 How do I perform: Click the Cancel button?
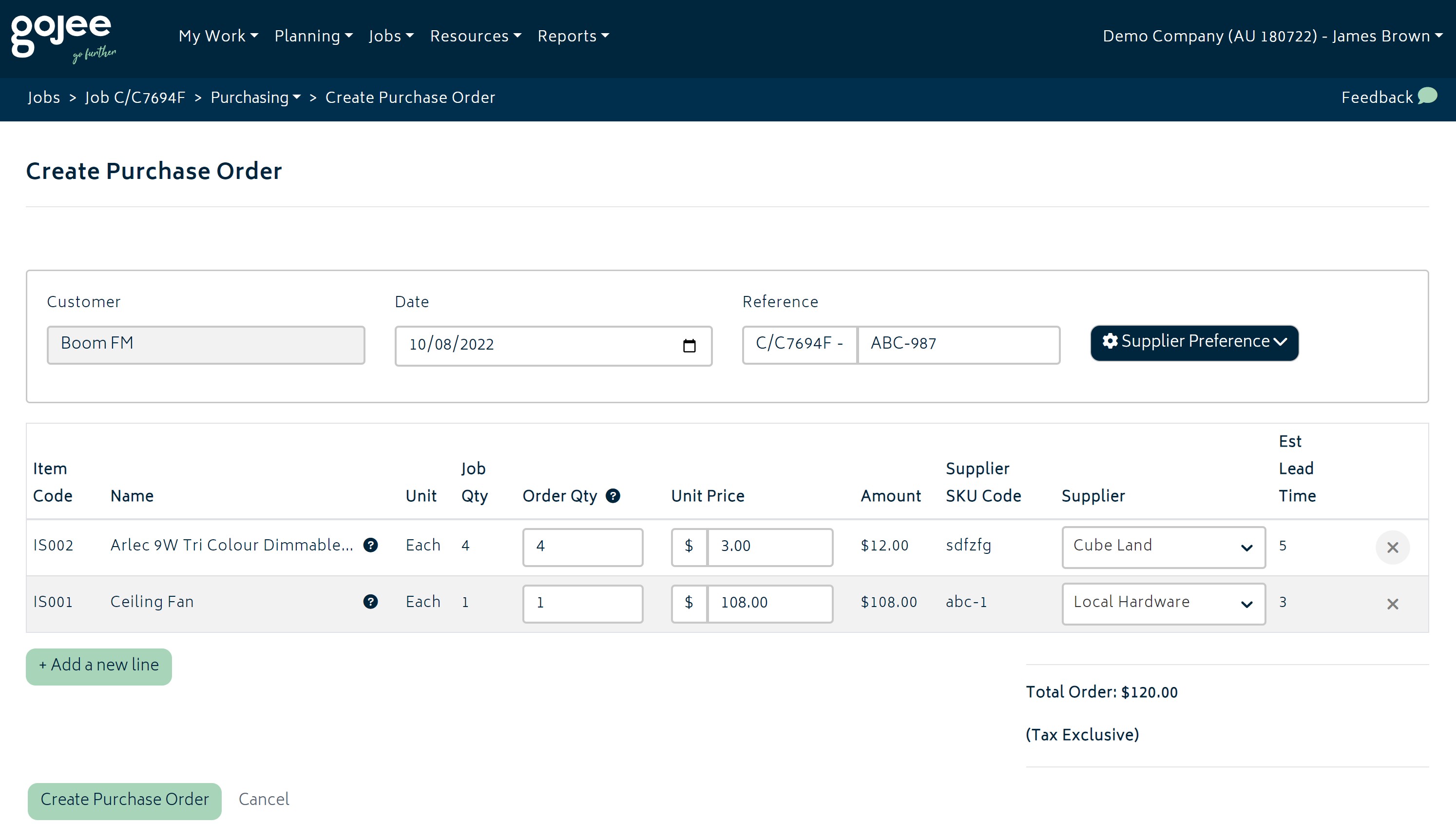tap(264, 800)
